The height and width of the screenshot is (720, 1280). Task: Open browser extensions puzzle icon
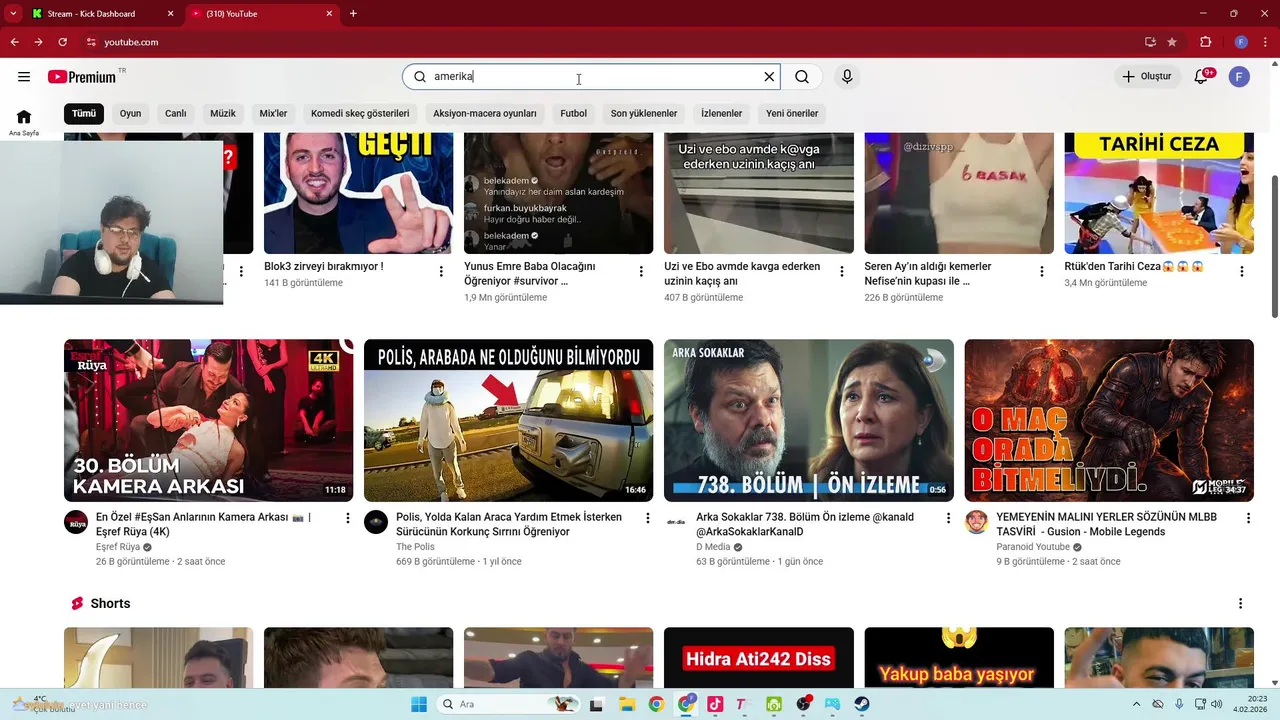[1206, 42]
